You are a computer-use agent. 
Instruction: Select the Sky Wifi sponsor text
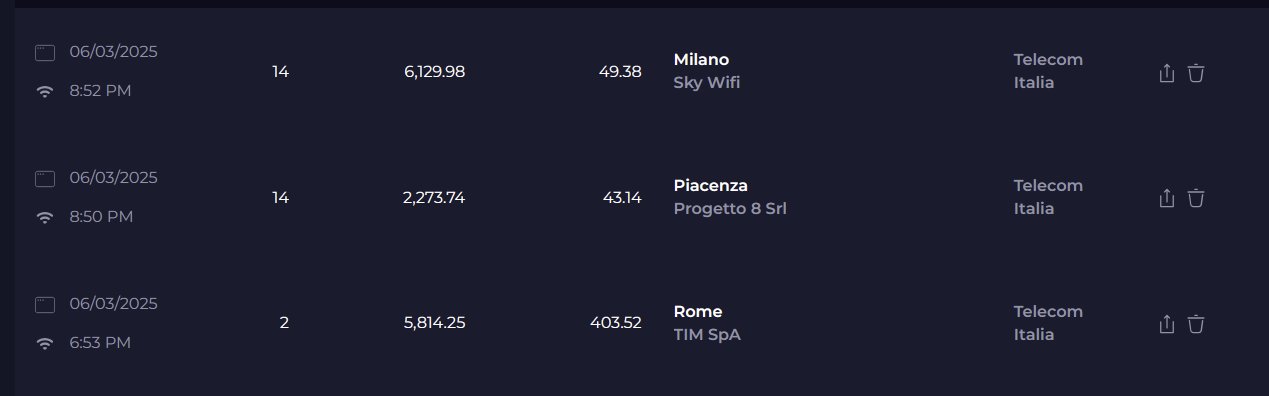707,83
